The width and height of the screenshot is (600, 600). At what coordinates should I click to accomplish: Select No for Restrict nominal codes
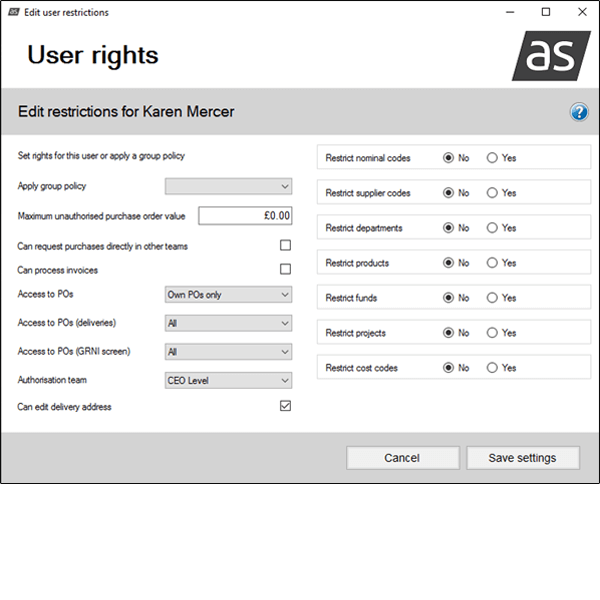[448, 158]
